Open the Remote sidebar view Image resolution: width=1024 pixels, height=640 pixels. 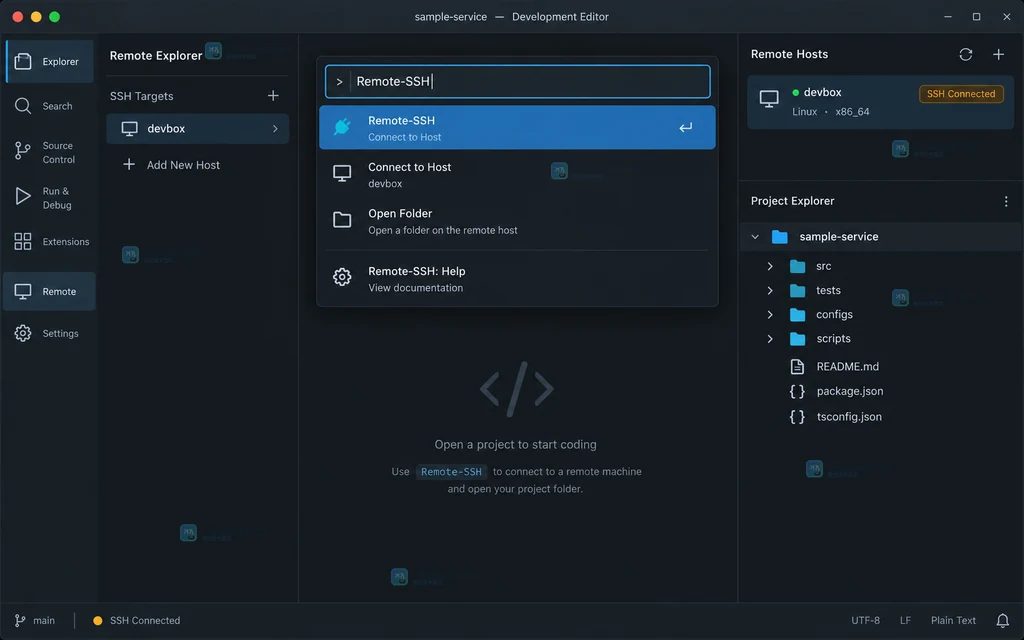[50, 291]
